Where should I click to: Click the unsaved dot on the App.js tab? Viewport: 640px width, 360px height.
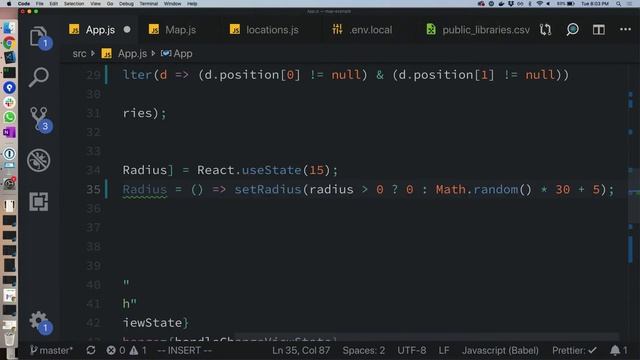pos(127,30)
